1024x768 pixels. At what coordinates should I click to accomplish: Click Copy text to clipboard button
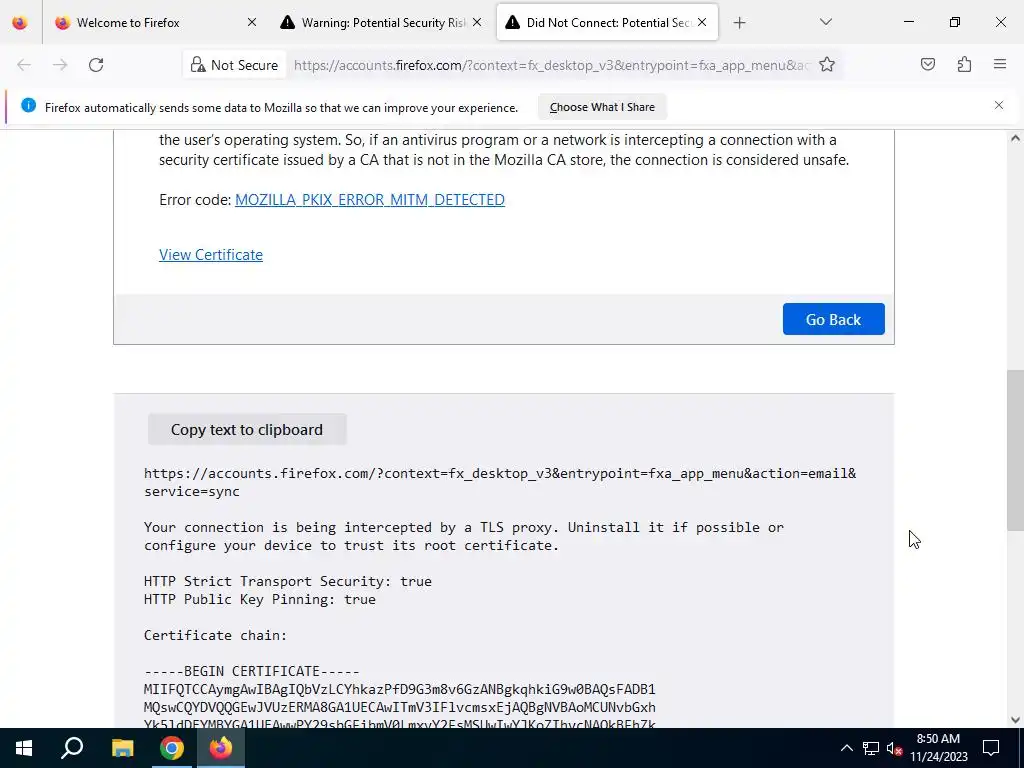247,429
